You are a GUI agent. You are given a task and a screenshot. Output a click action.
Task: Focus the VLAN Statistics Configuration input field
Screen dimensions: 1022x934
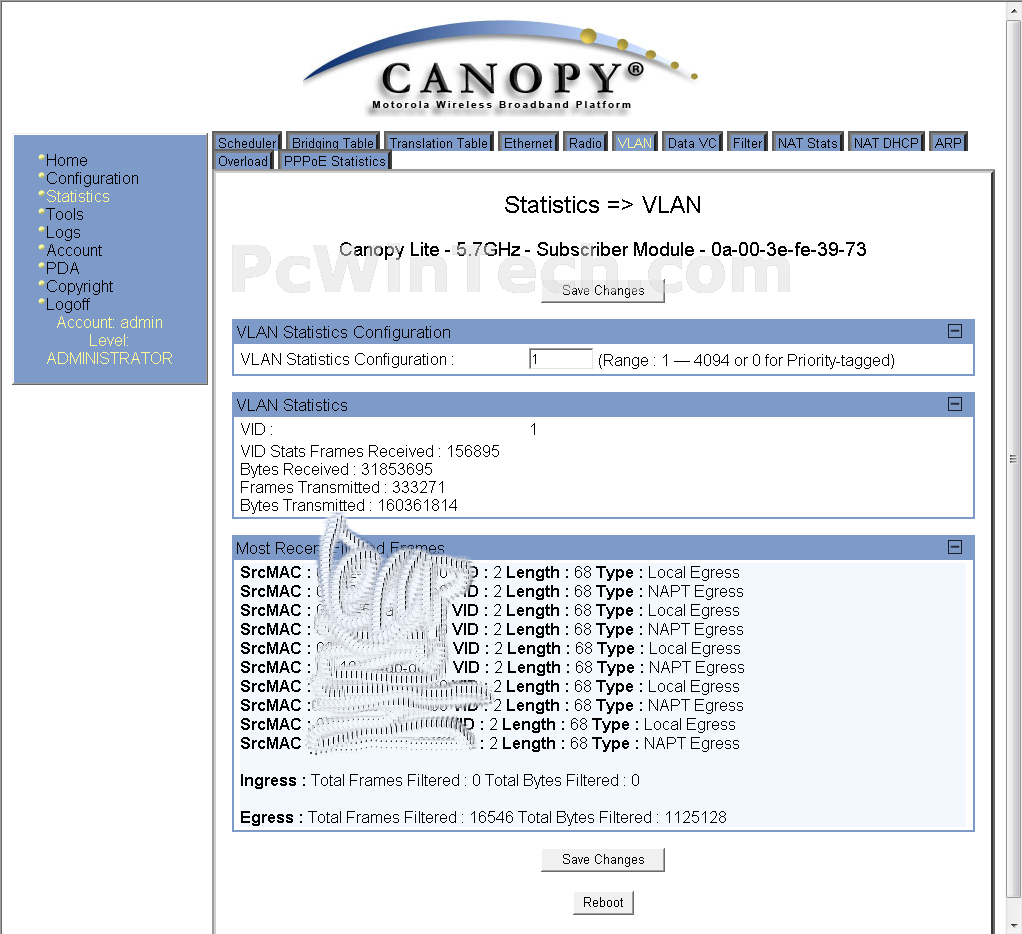tap(561, 359)
